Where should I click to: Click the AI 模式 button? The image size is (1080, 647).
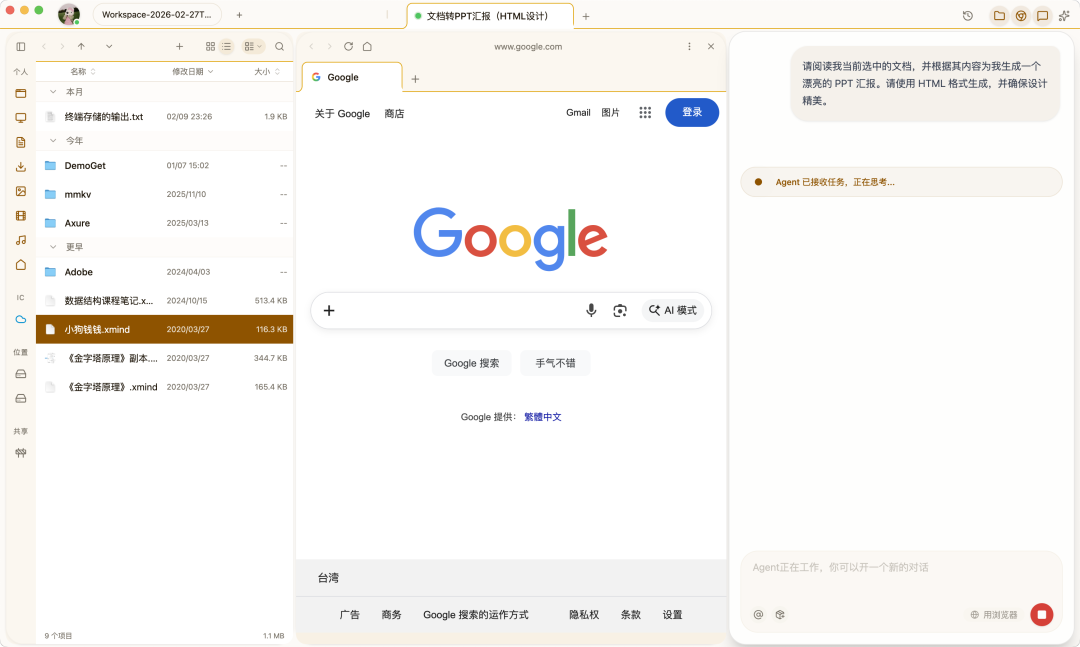coord(673,311)
